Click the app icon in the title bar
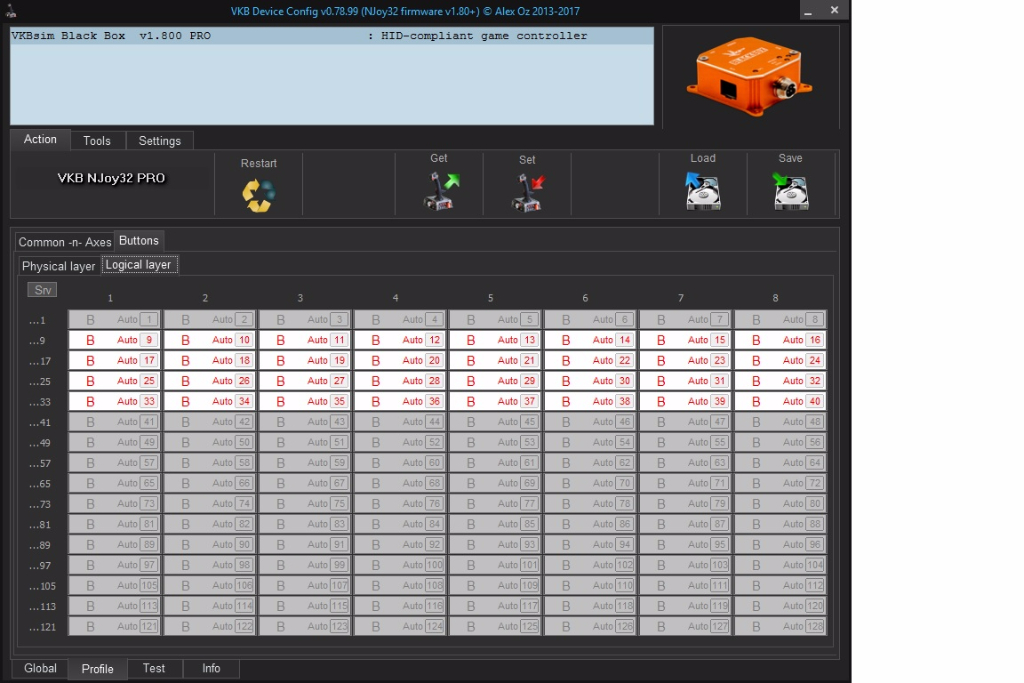 pyautogui.click(x=11, y=10)
